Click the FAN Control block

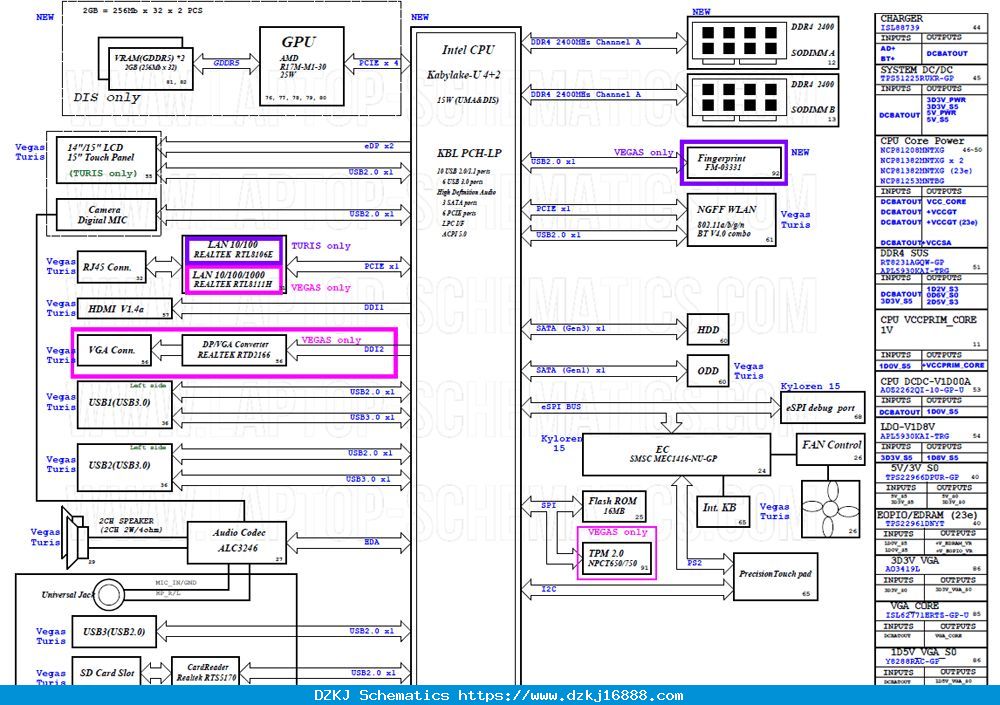coord(830,449)
